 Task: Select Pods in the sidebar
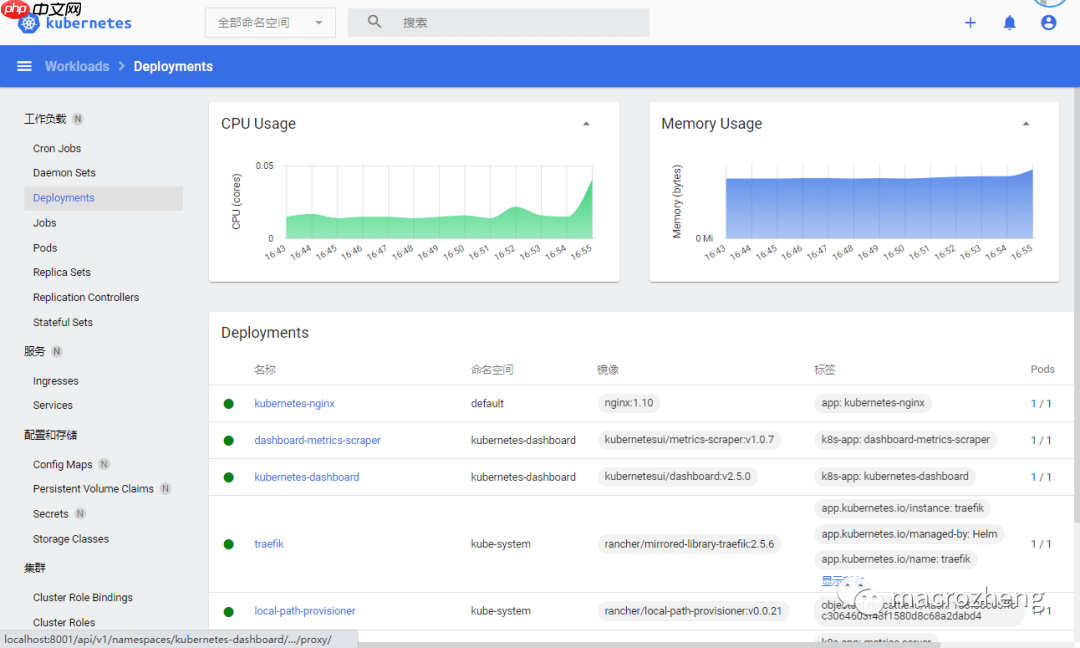click(x=45, y=248)
